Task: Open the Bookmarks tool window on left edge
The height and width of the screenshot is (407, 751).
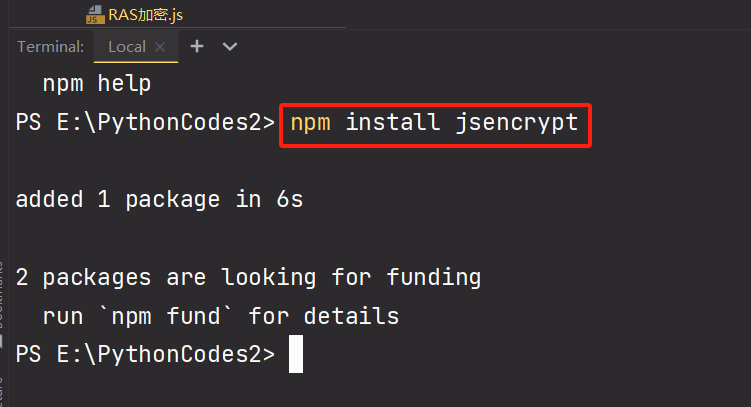Action: coord(1,294)
